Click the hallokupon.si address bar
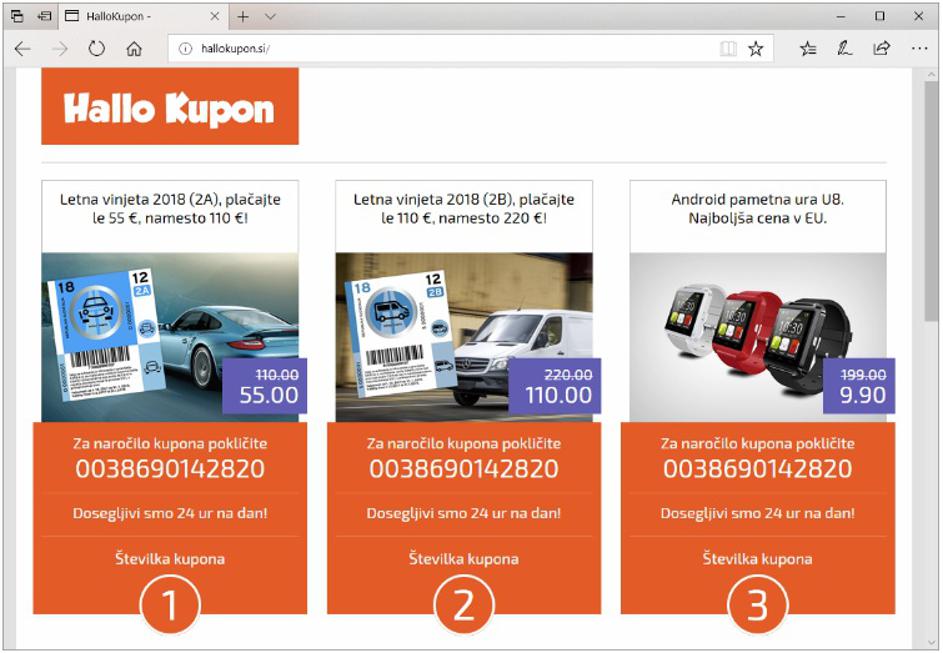The height and width of the screenshot is (653, 943). point(440,48)
